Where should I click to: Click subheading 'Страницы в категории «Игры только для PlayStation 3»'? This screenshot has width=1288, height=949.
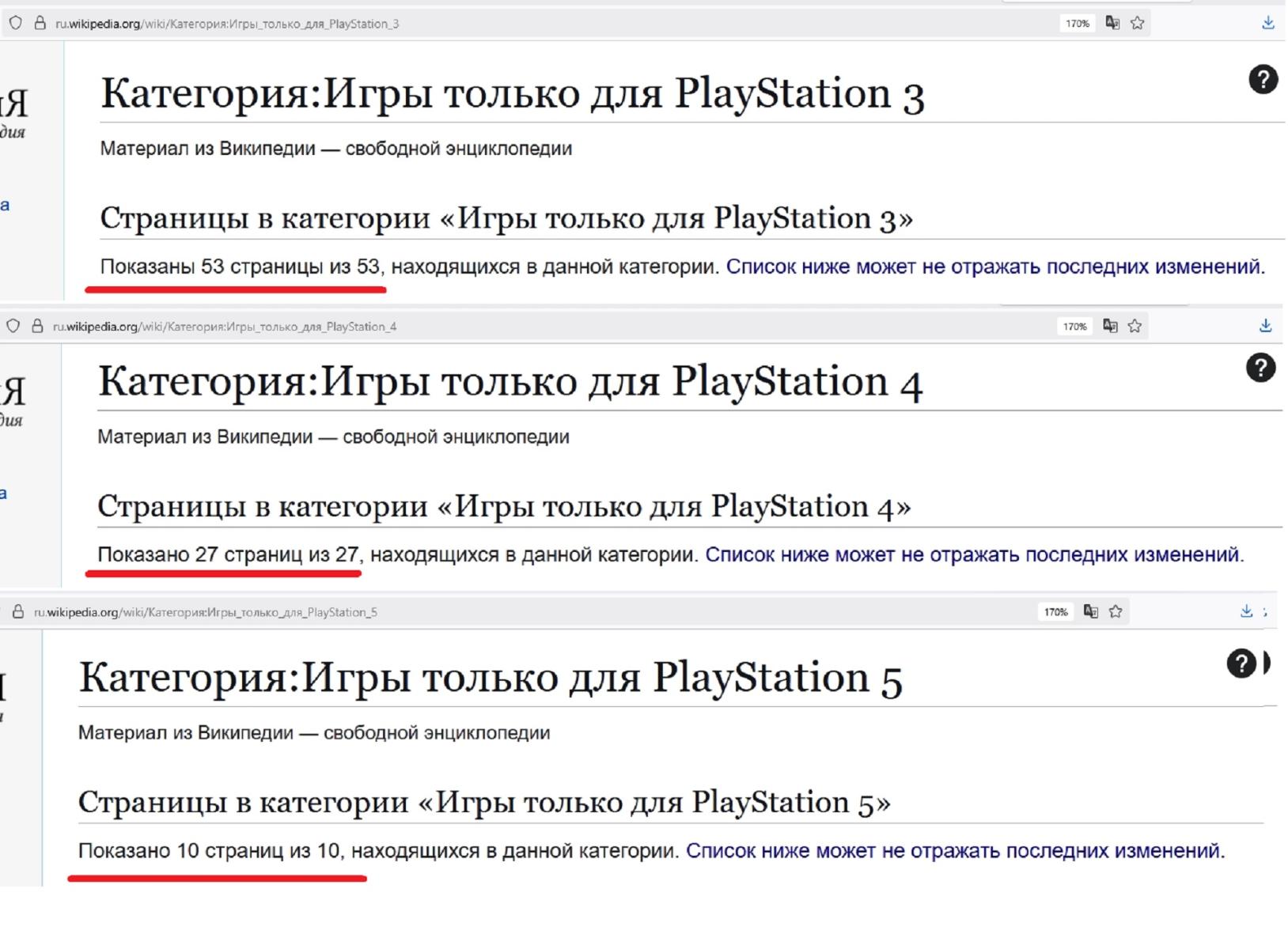[506, 218]
